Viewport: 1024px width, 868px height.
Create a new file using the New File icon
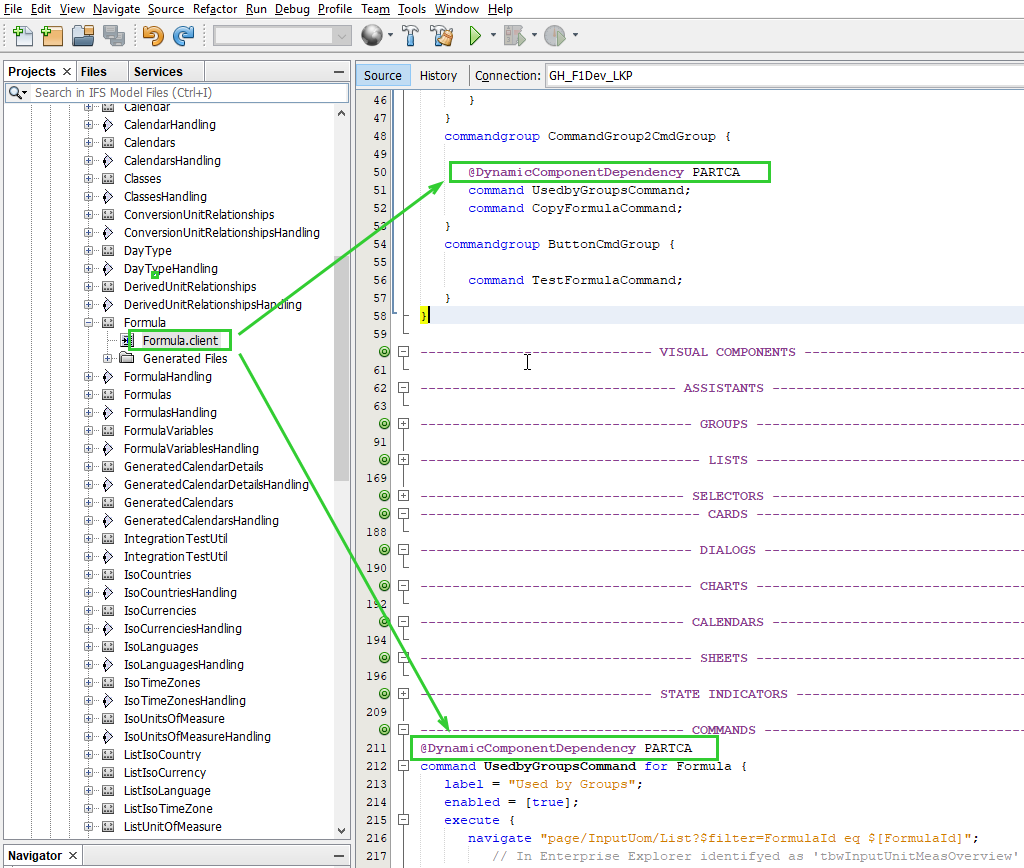(21, 35)
